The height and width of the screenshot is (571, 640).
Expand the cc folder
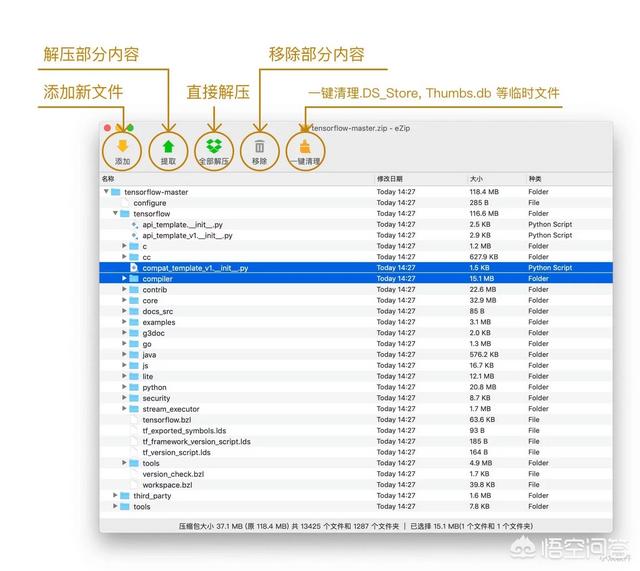[124, 257]
